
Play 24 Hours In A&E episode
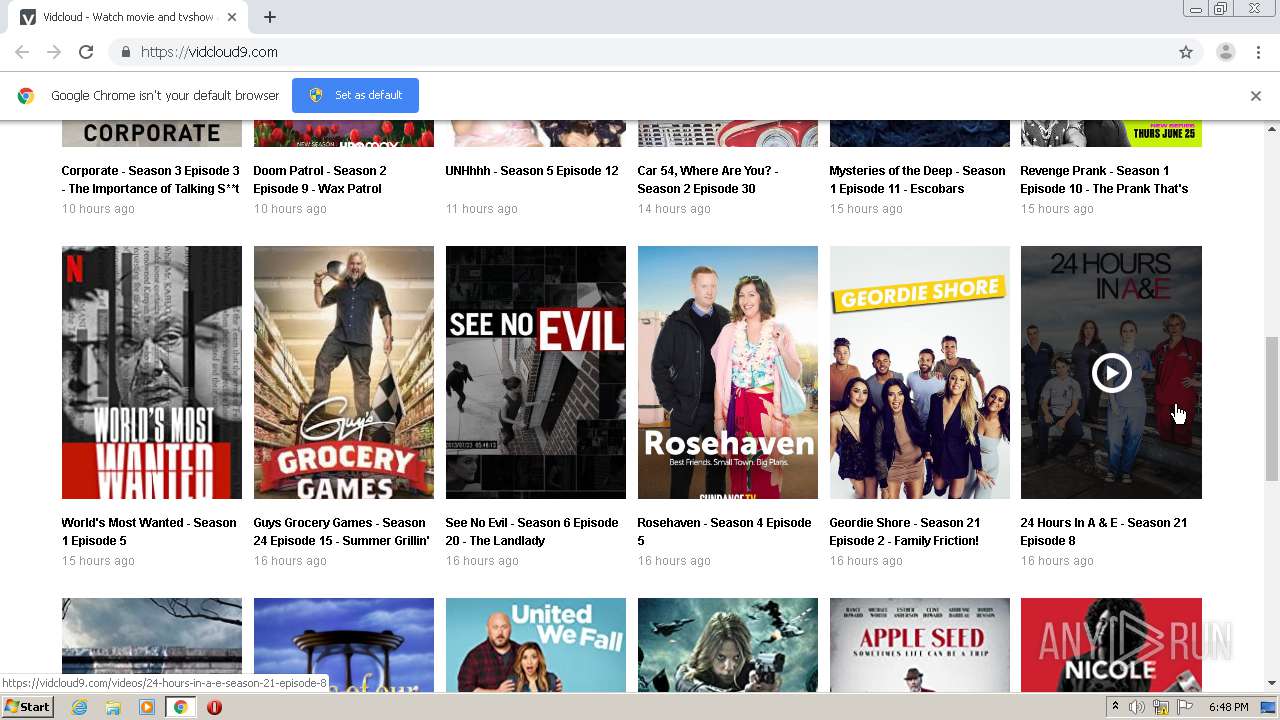click(x=1111, y=373)
